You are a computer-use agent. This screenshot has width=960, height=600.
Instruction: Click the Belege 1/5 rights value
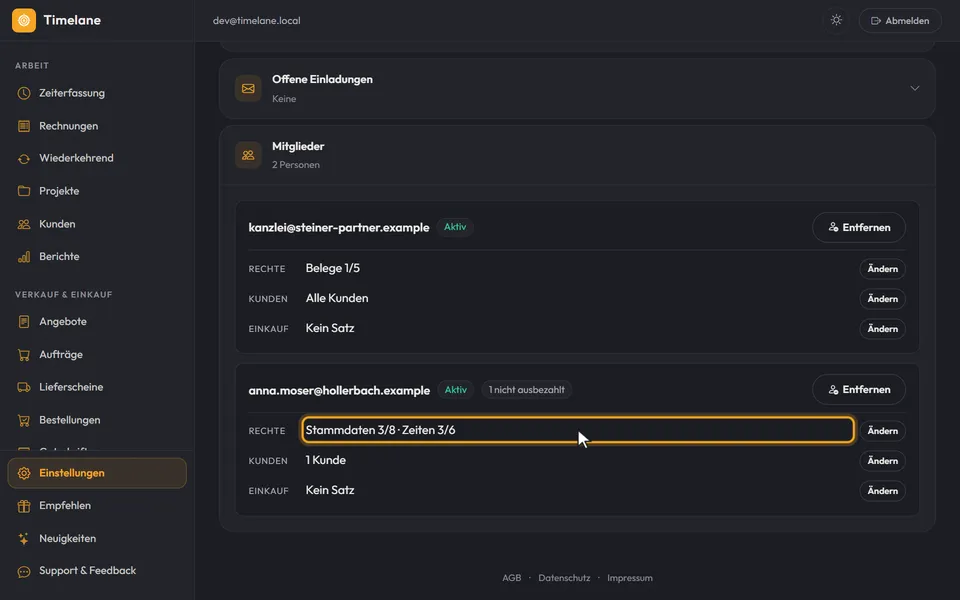click(333, 268)
